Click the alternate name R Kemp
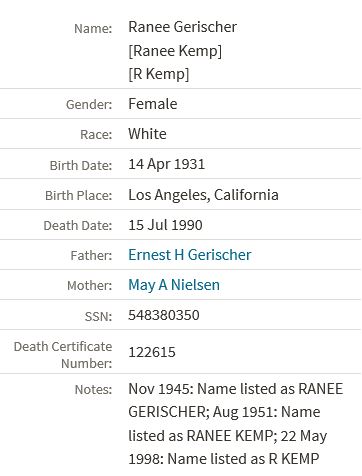Viewport: 362px width, 476px height. pyautogui.click(x=159, y=74)
